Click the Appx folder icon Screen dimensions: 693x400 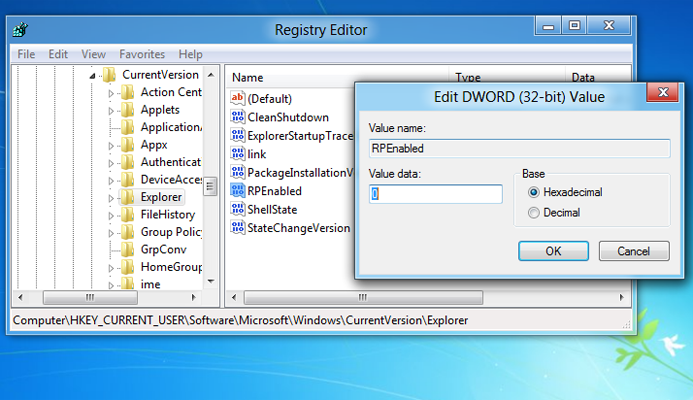tap(128, 145)
